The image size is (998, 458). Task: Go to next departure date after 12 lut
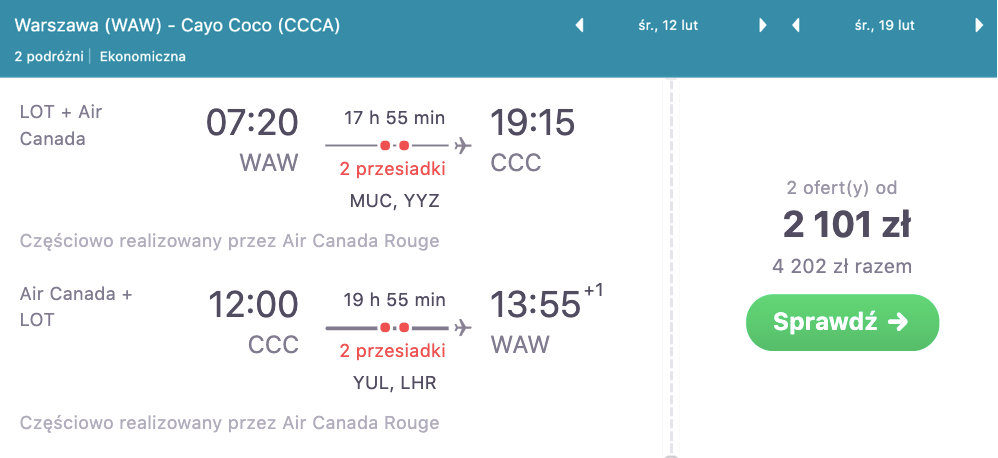point(763,26)
